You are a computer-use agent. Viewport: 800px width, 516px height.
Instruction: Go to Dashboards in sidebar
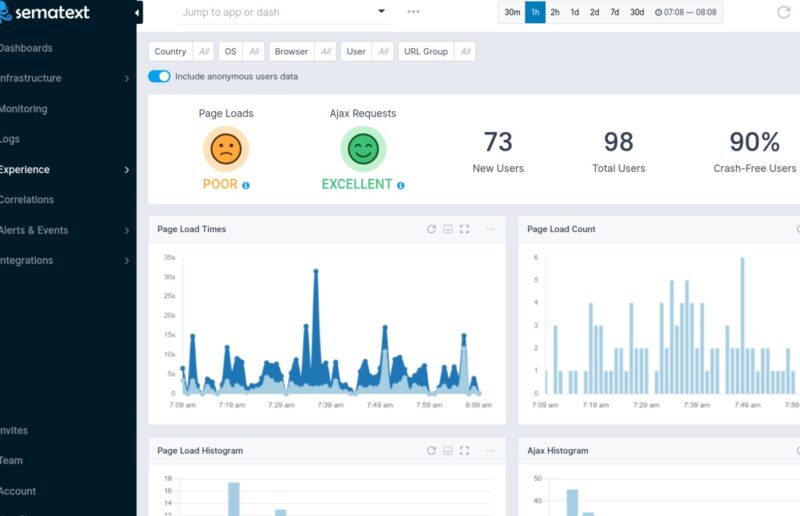click(26, 48)
